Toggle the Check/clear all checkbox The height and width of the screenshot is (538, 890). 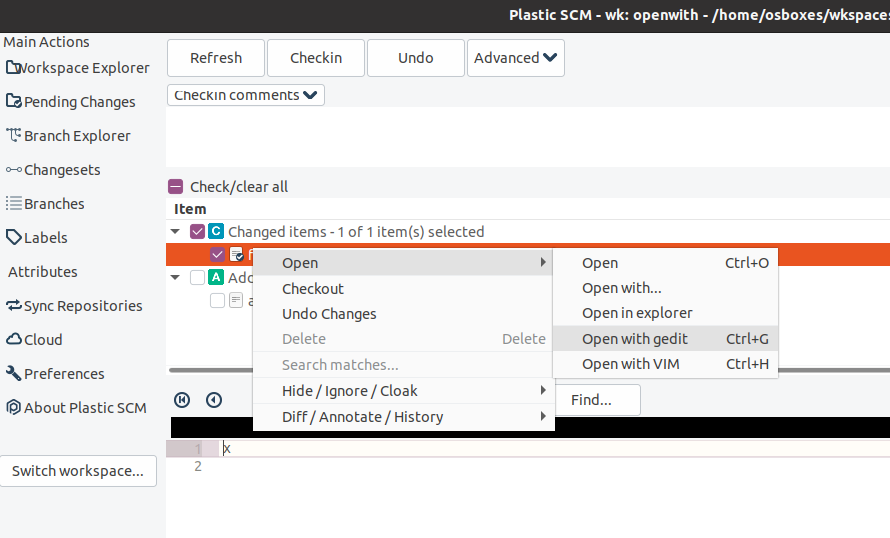pos(175,187)
